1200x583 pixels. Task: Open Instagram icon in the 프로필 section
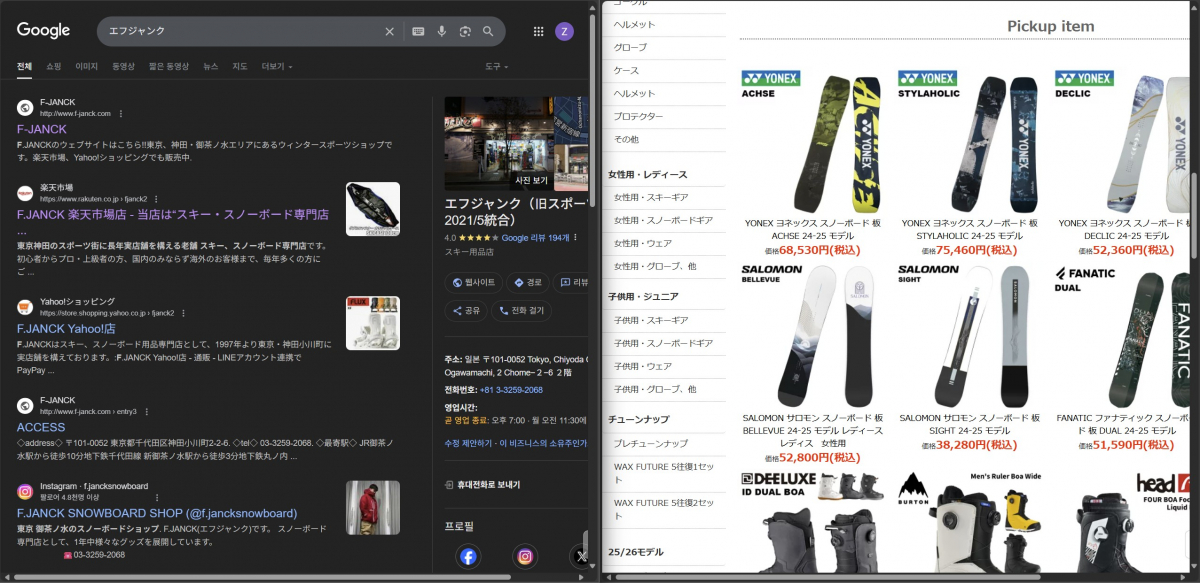click(525, 556)
